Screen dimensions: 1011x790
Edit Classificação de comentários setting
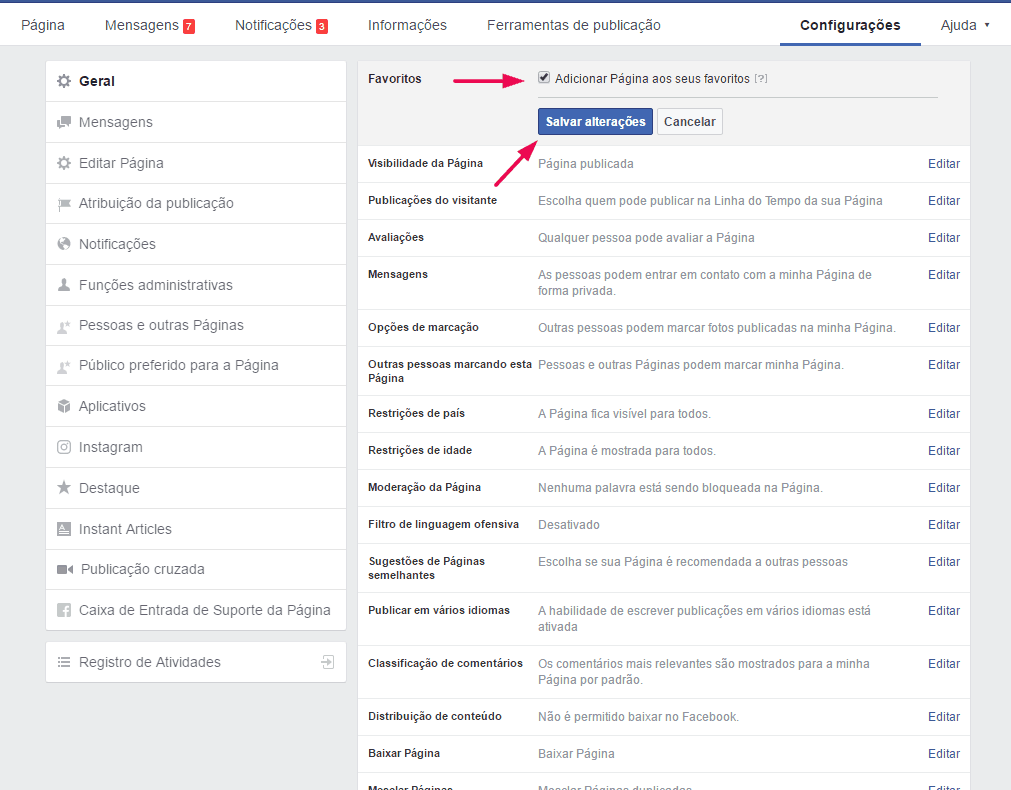(944, 664)
